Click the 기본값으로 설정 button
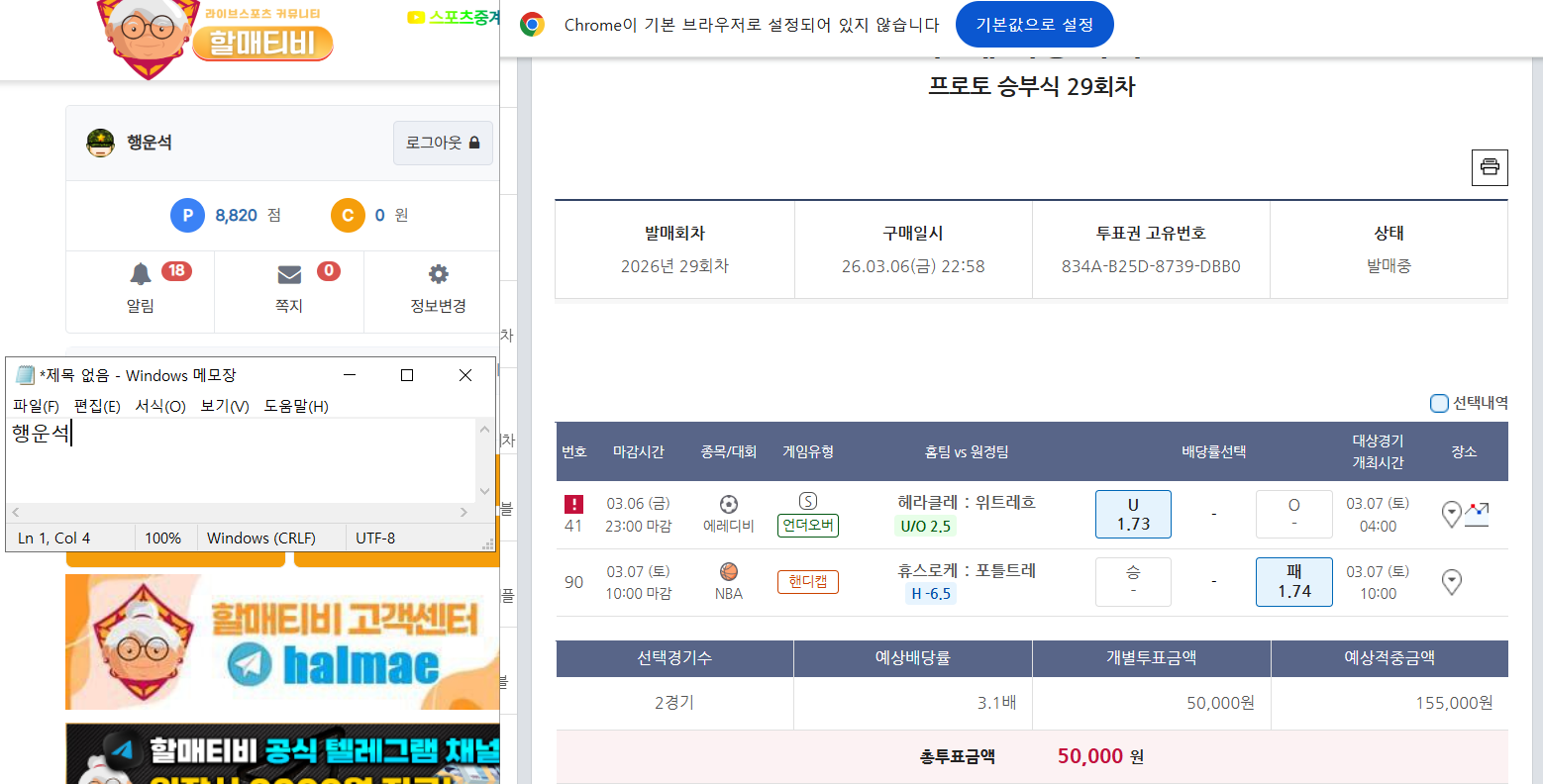Viewport: 1543px width, 784px height. [1034, 25]
